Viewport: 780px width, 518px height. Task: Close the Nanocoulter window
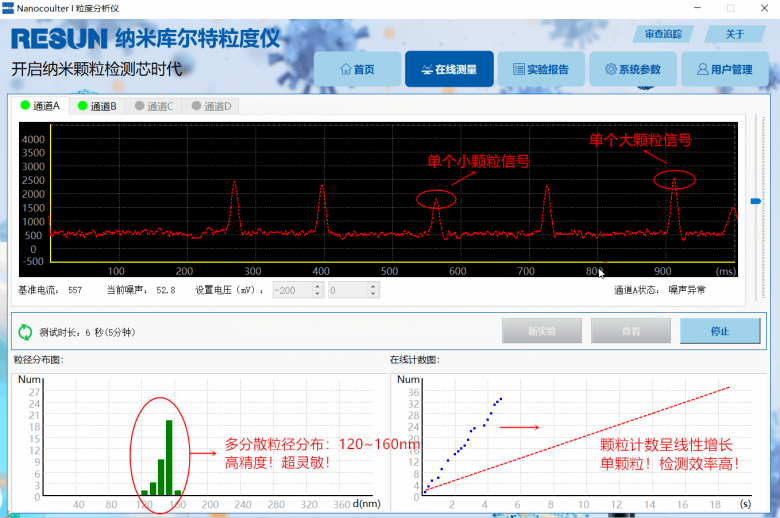(x=764, y=8)
